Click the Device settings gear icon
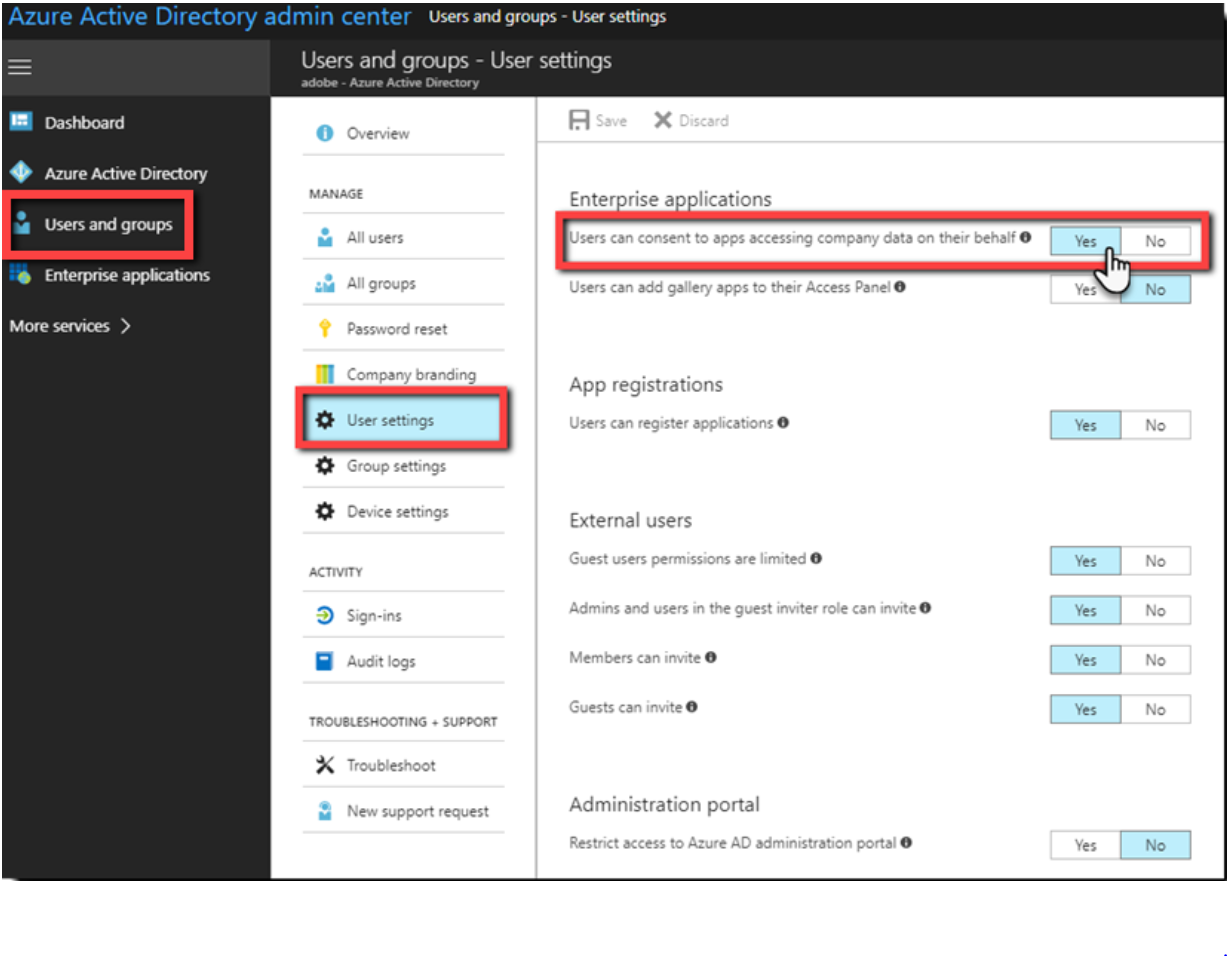This screenshot has width=1227, height=956. pos(324,511)
